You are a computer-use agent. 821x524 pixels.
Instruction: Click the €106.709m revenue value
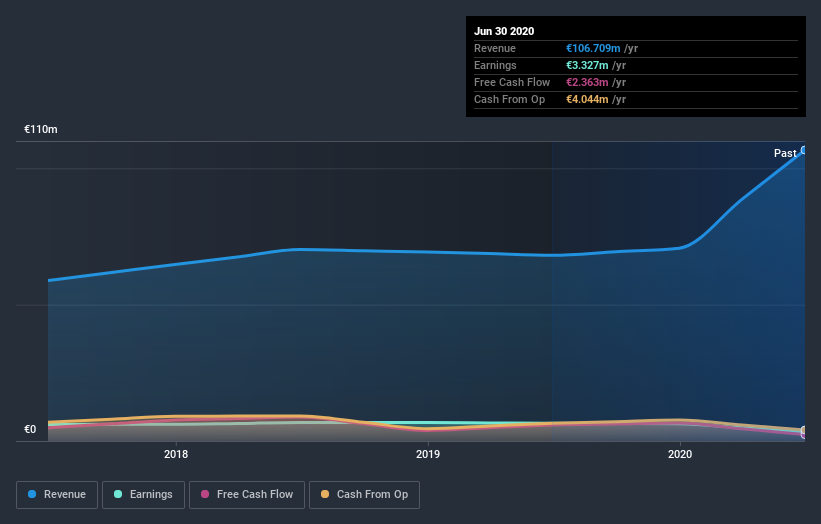(593, 48)
